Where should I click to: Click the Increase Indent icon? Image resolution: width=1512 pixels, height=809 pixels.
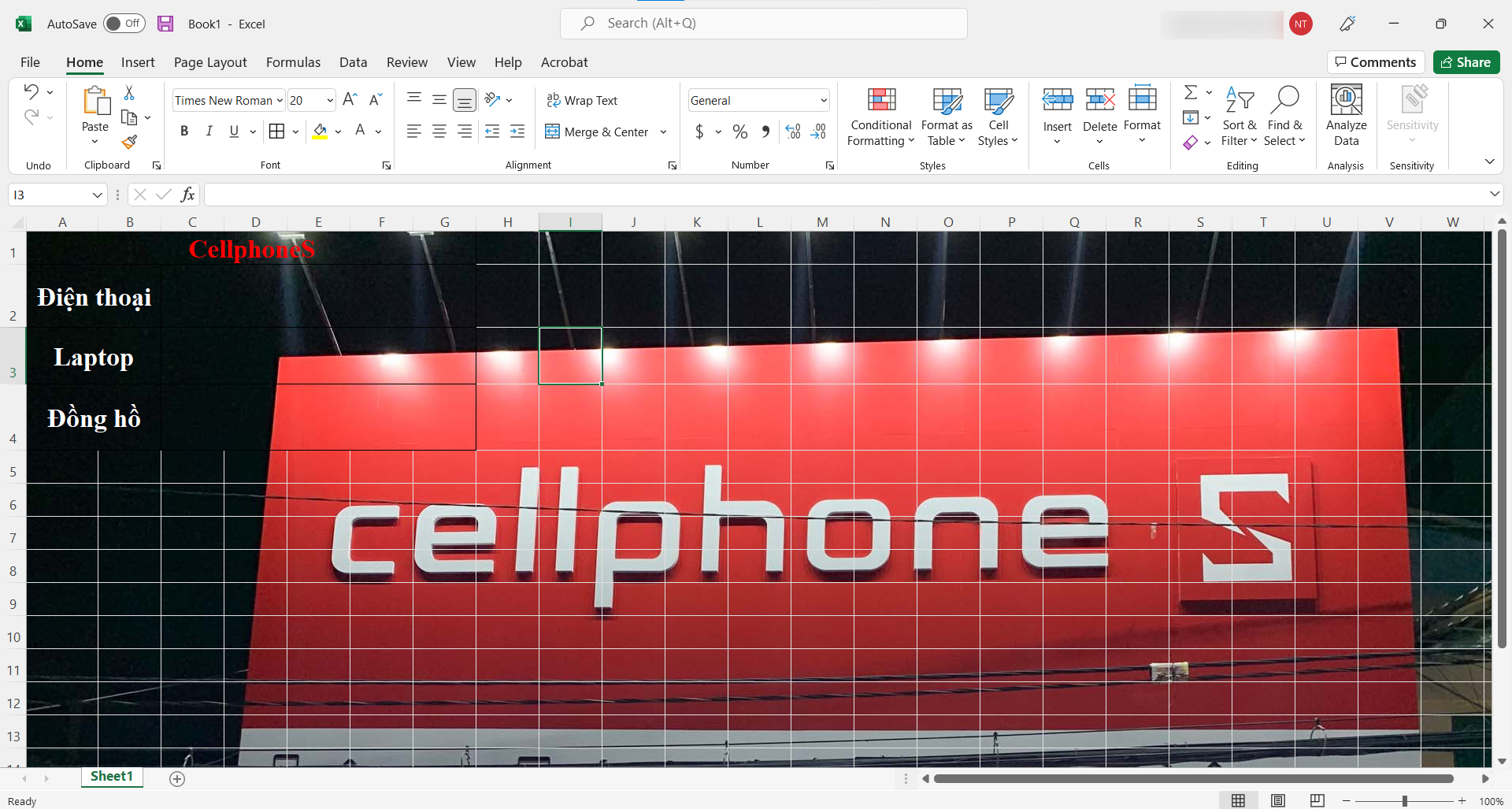(517, 132)
